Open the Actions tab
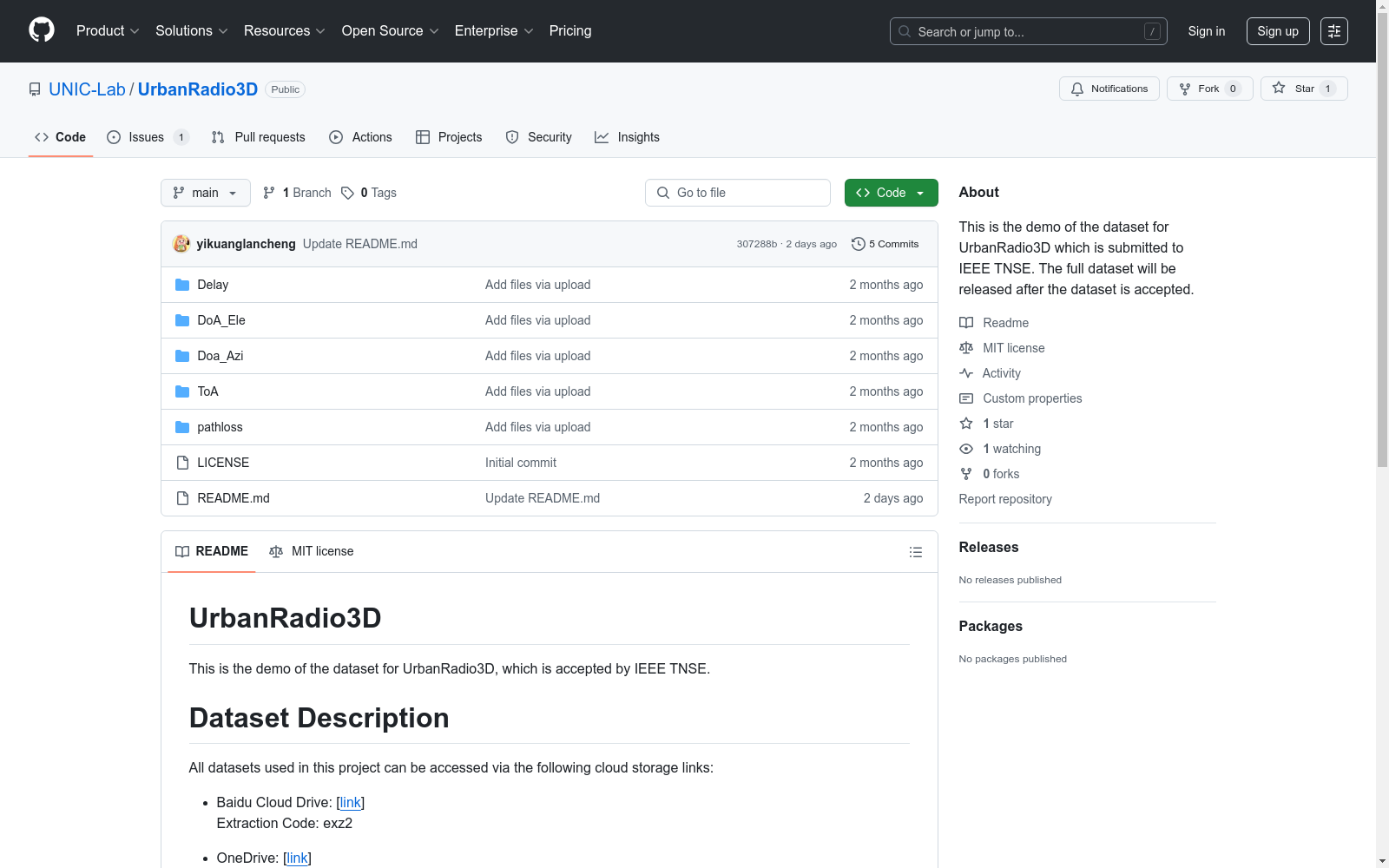1389x868 pixels. pyautogui.click(x=360, y=137)
